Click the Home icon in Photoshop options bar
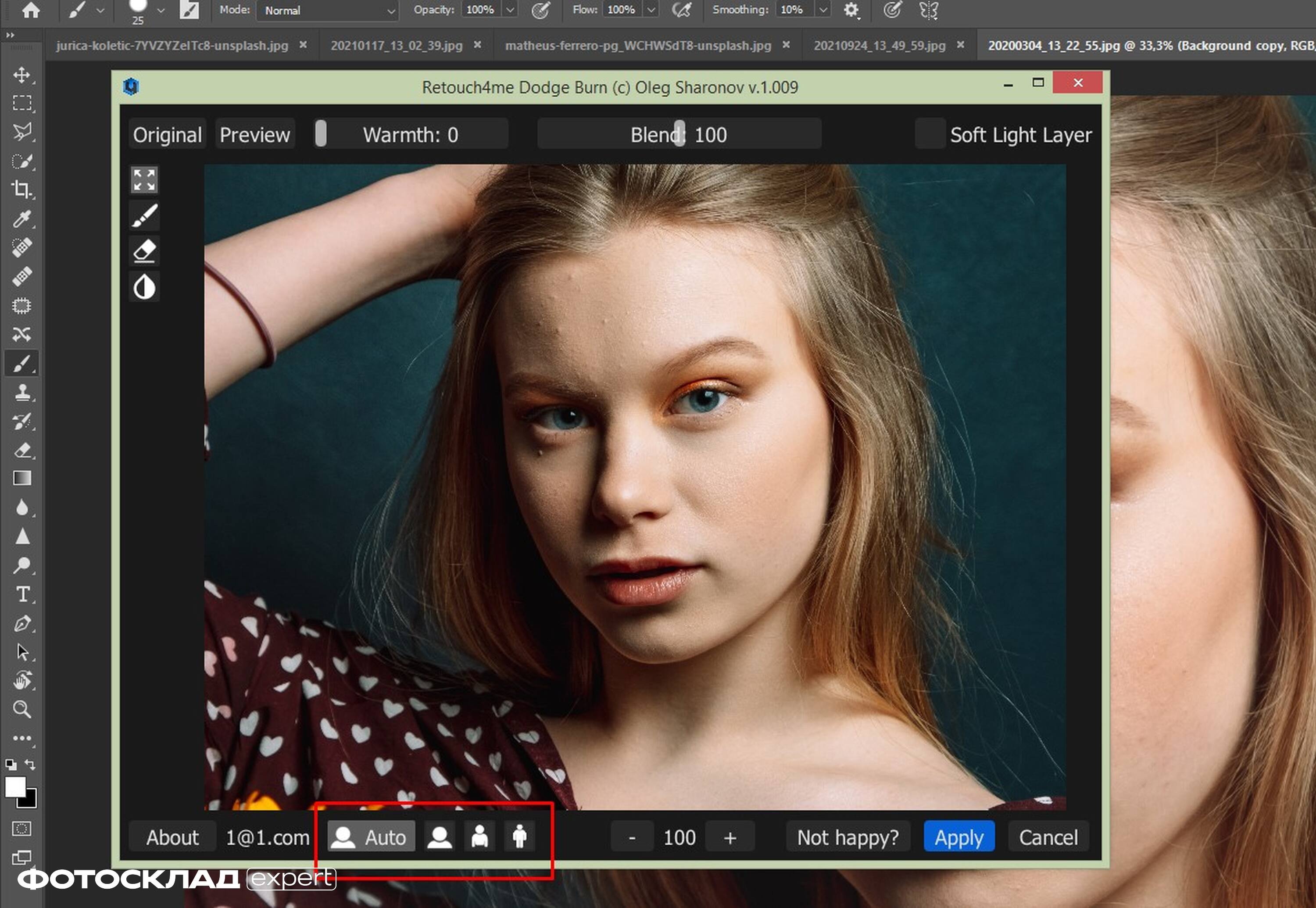 click(x=30, y=10)
